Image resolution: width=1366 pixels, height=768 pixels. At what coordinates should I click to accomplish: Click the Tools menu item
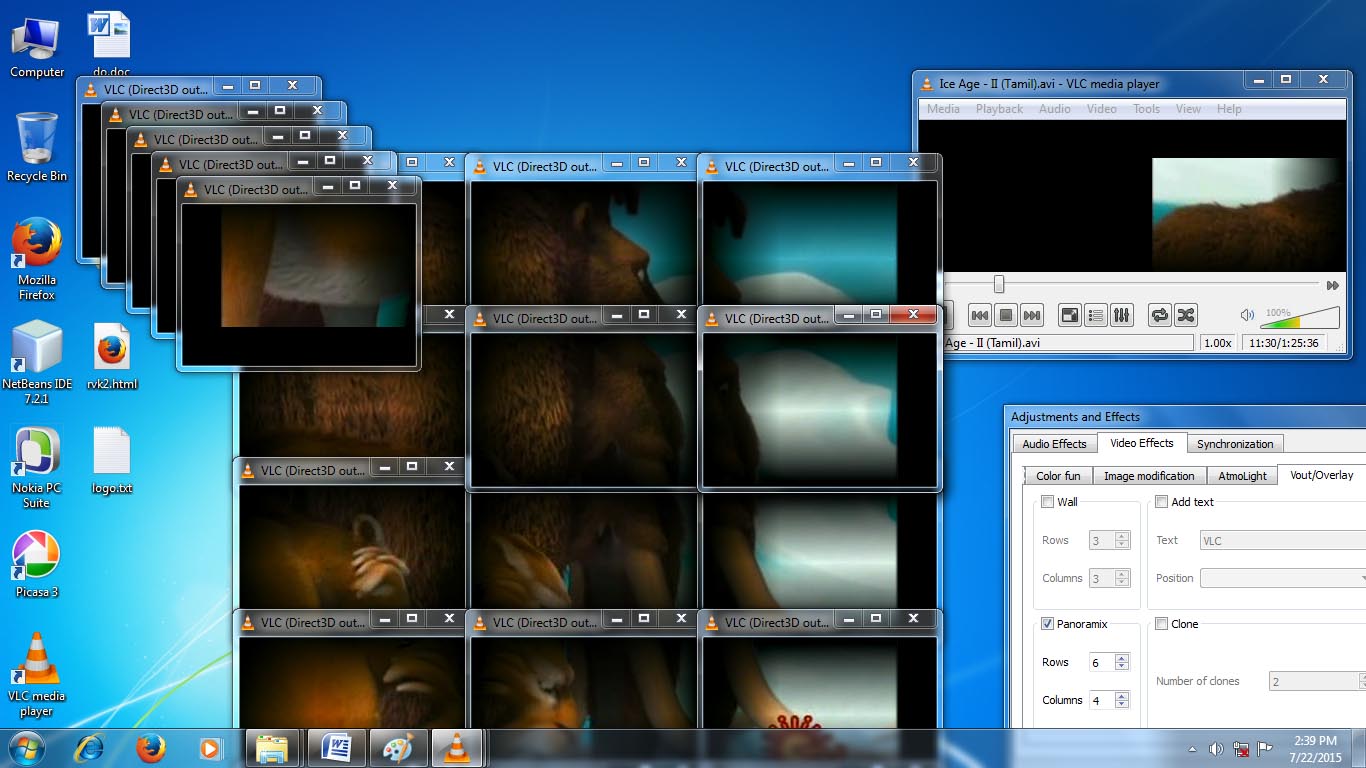(x=1146, y=109)
